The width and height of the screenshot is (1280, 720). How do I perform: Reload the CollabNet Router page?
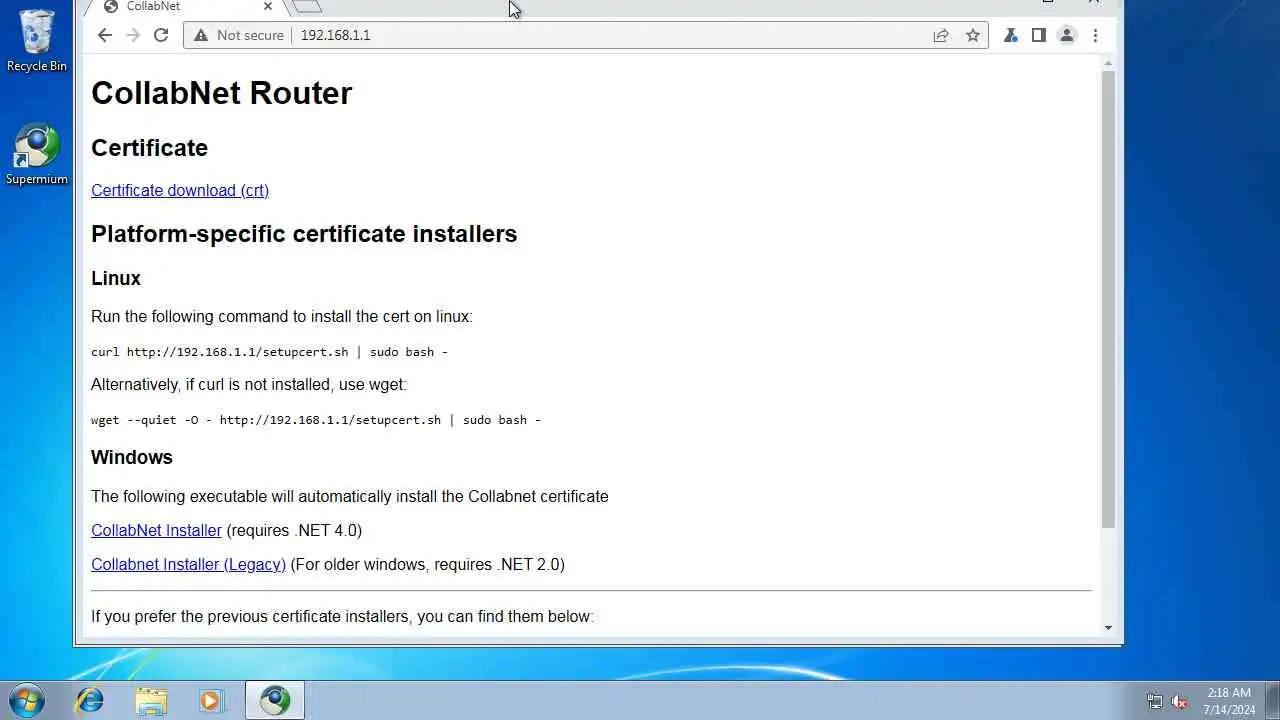pyautogui.click(x=161, y=35)
